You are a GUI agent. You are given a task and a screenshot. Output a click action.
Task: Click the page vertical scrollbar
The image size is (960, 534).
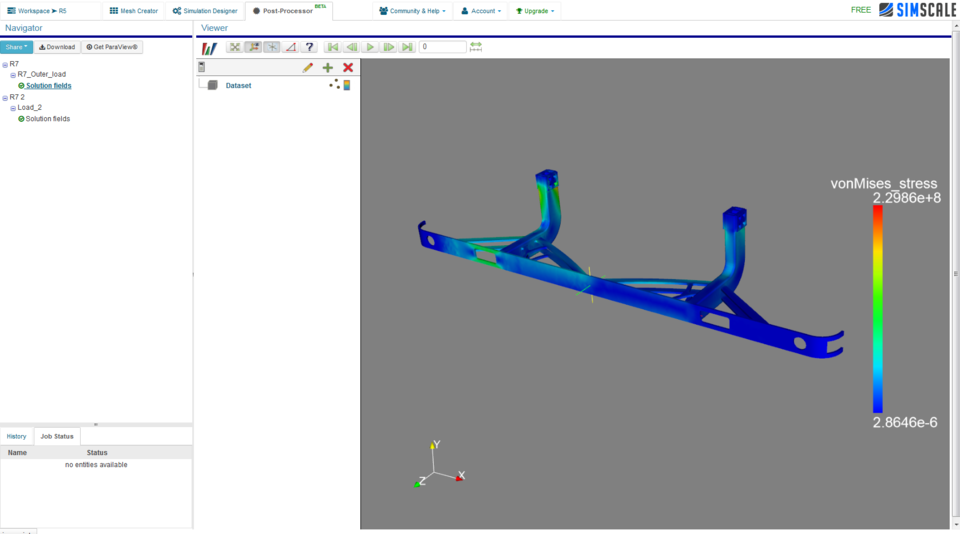(956, 273)
